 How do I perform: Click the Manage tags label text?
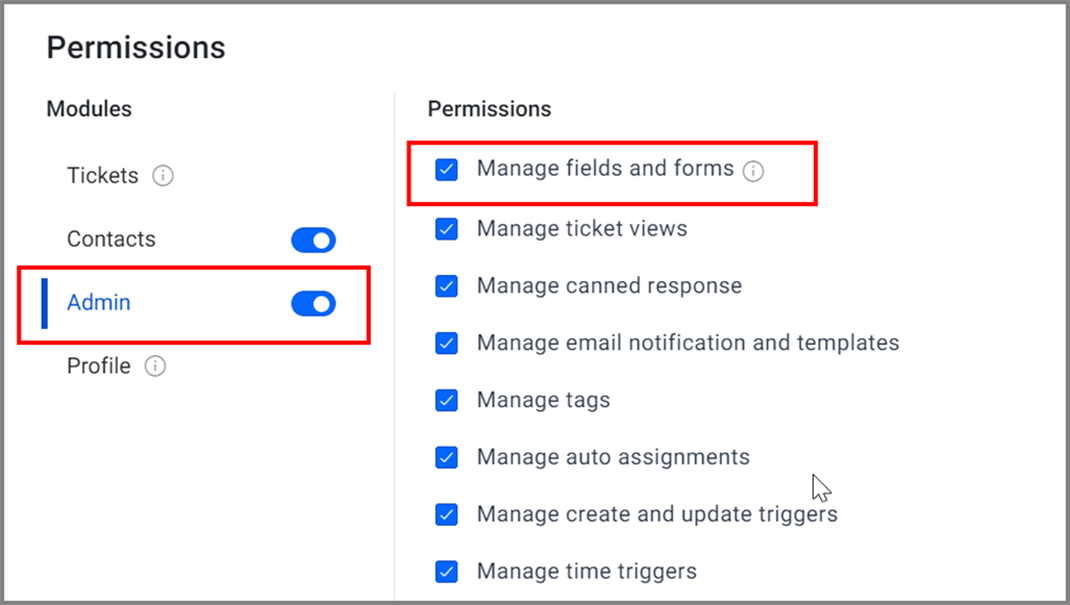tap(543, 400)
